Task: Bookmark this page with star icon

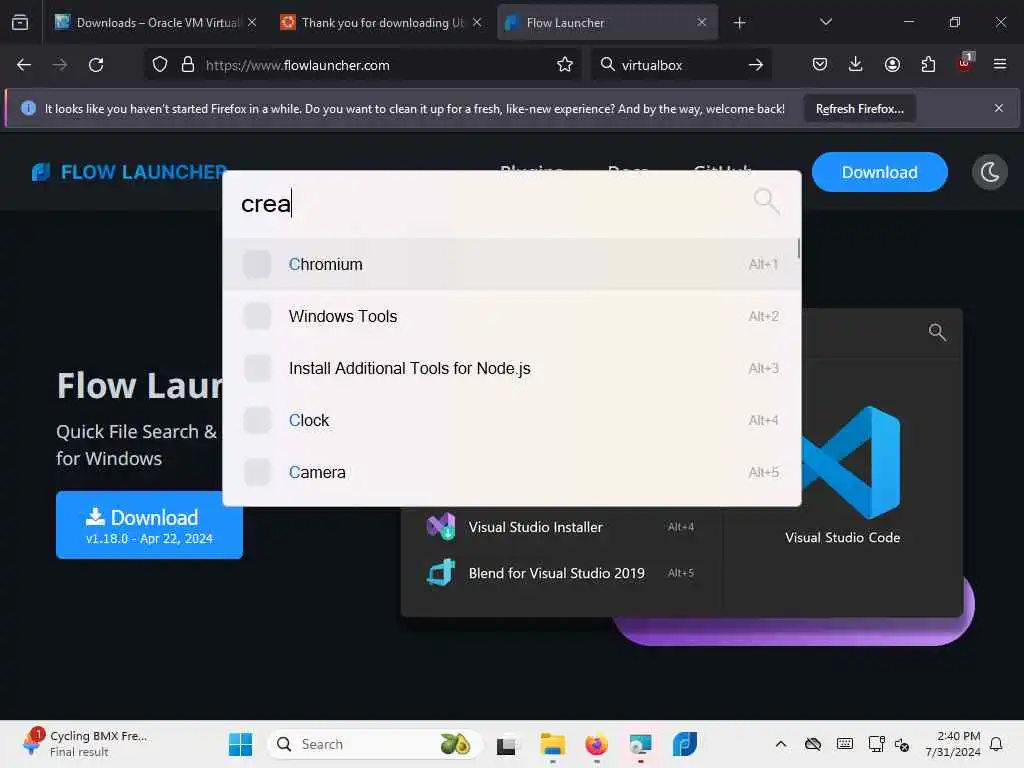Action: tap(565, 65)
